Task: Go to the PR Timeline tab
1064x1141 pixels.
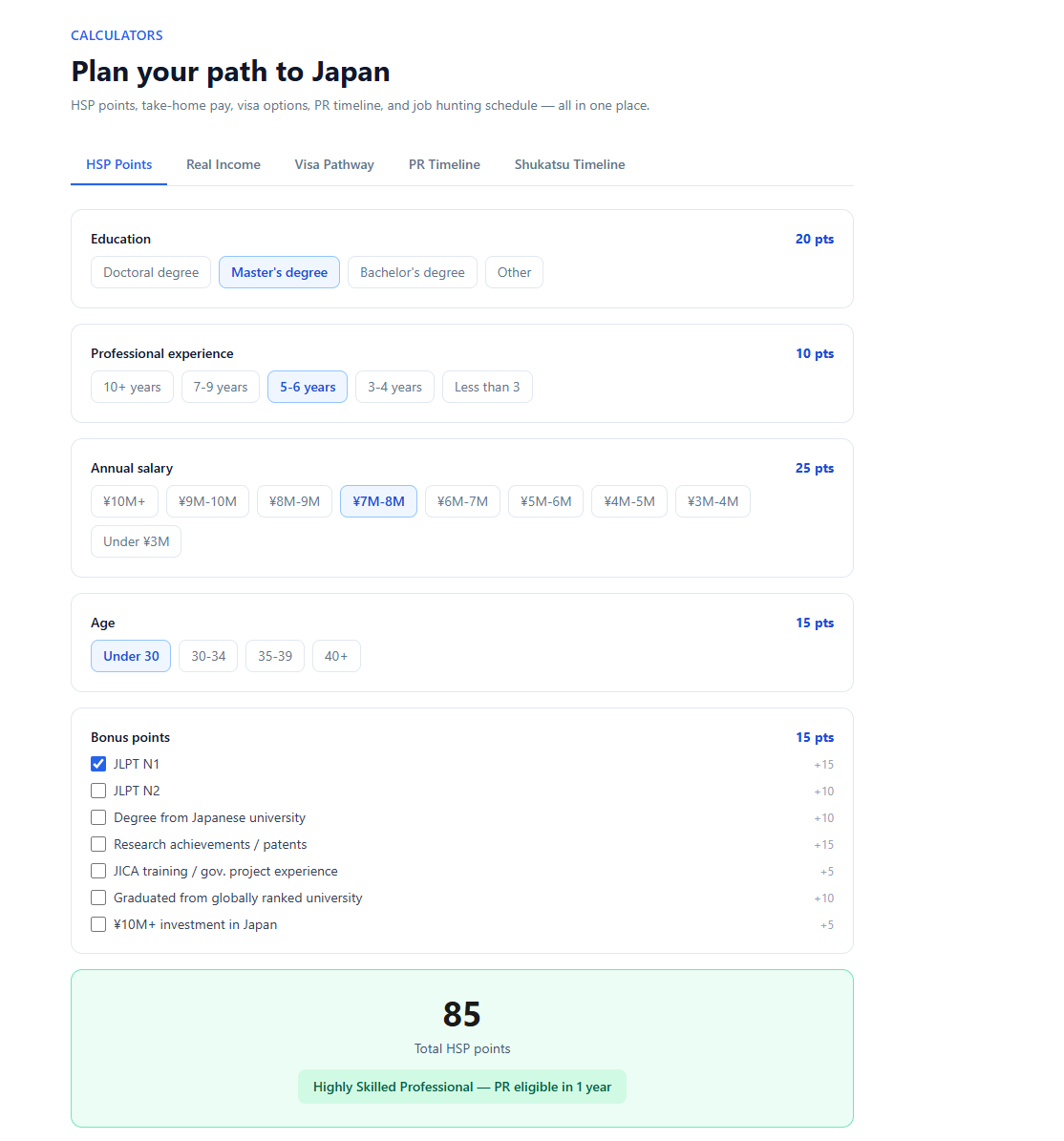Action: [x=444, y=164]
